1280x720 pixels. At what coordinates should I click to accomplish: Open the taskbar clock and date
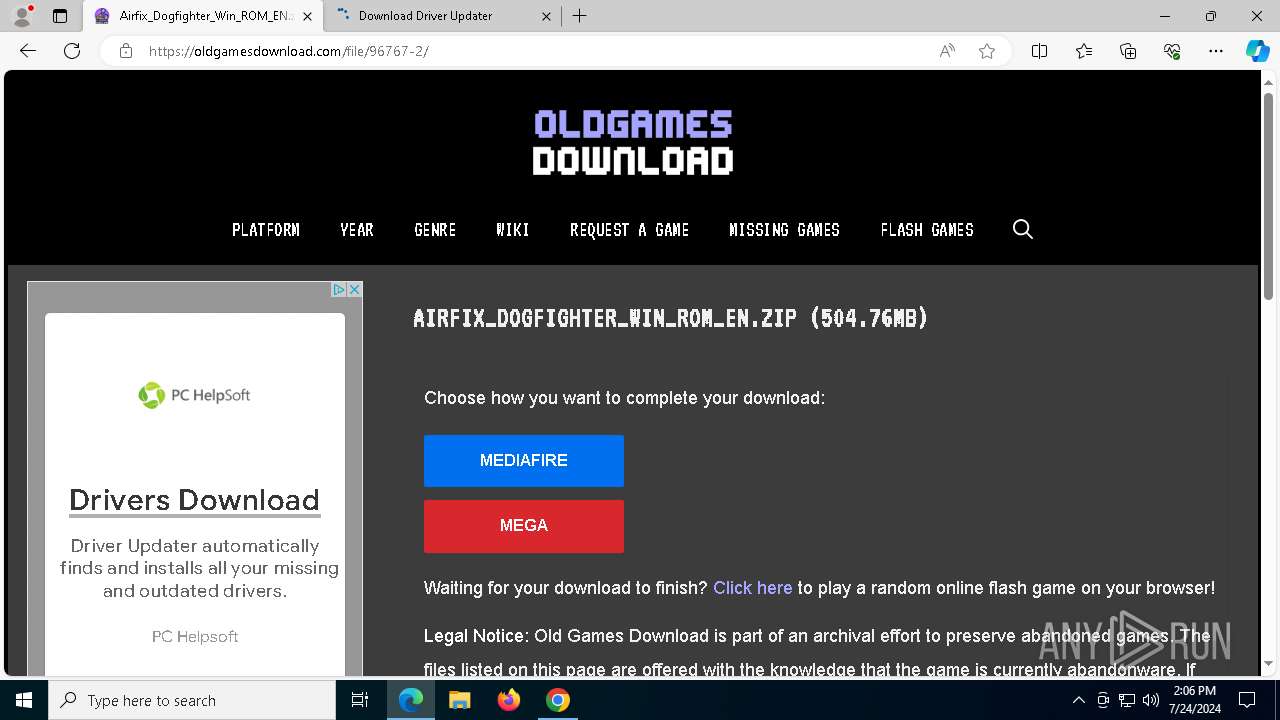point(1195,700)
